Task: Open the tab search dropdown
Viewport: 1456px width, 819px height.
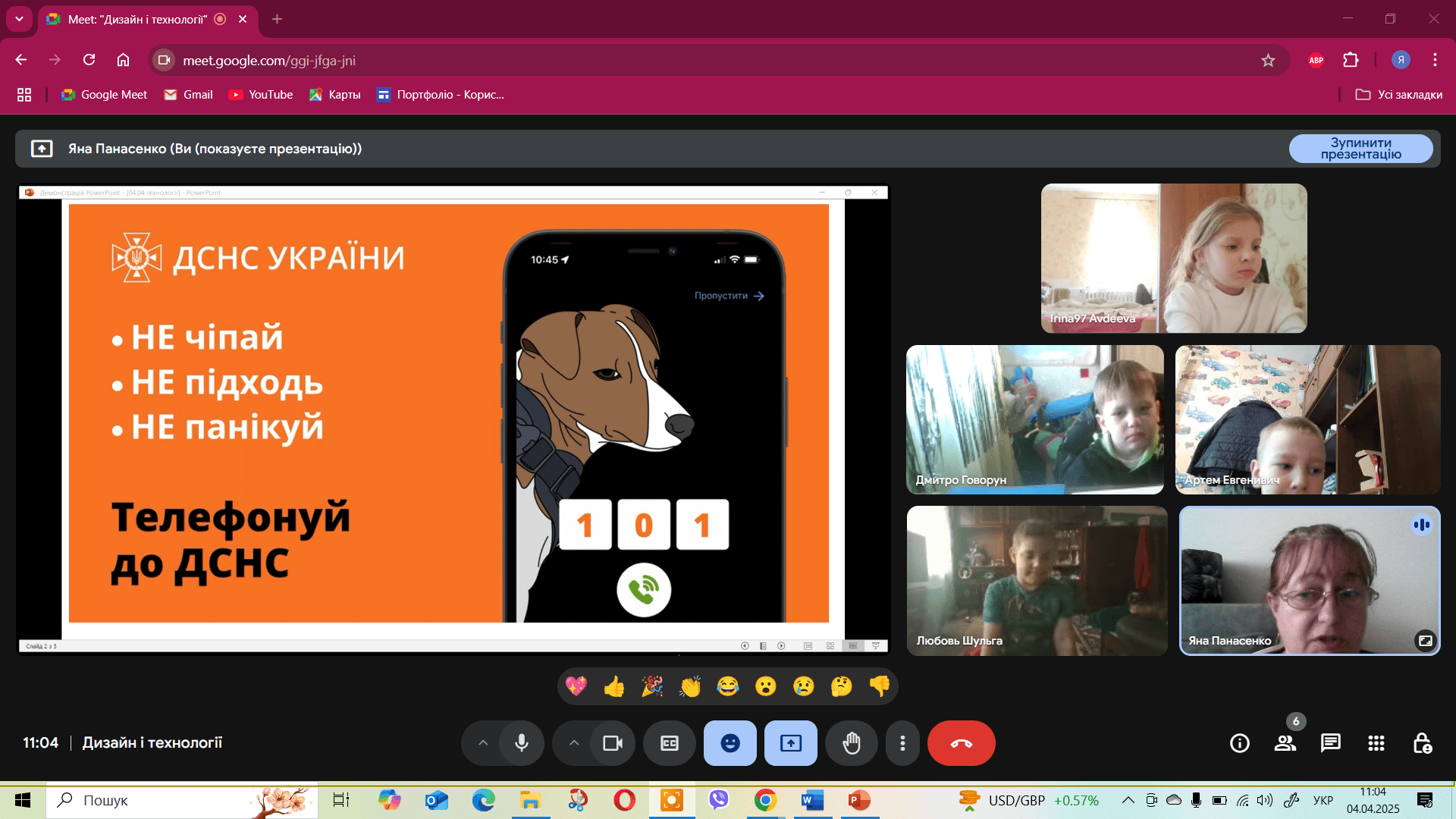Action: coord(19,19)
